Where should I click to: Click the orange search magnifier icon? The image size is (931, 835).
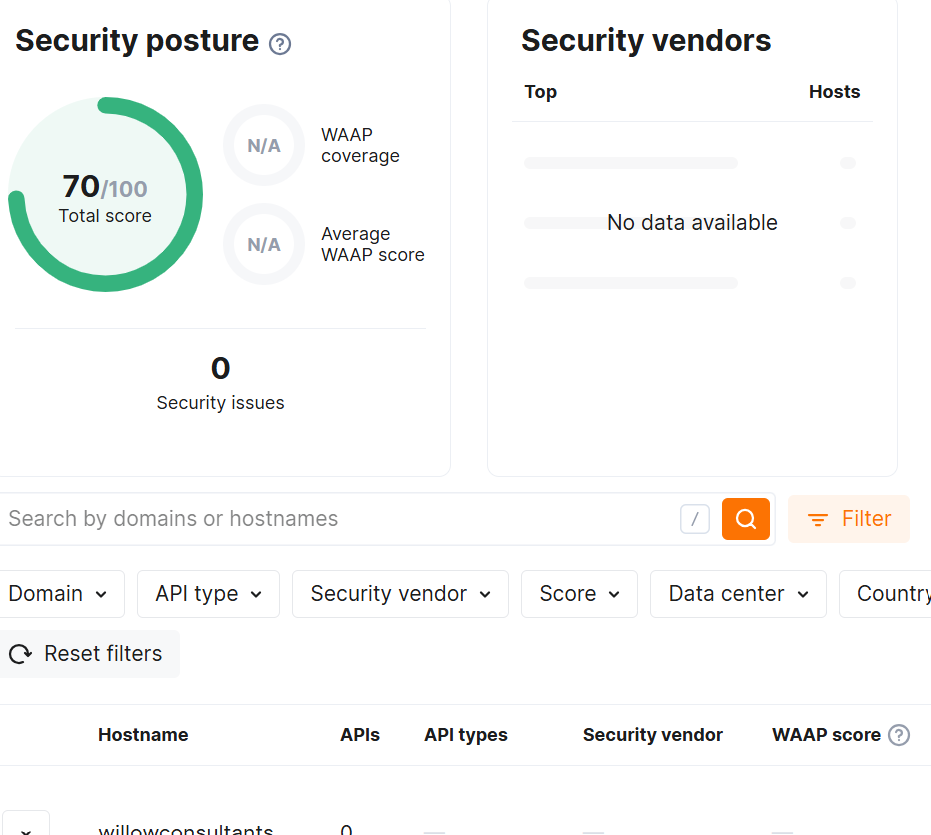coord(746,518)
